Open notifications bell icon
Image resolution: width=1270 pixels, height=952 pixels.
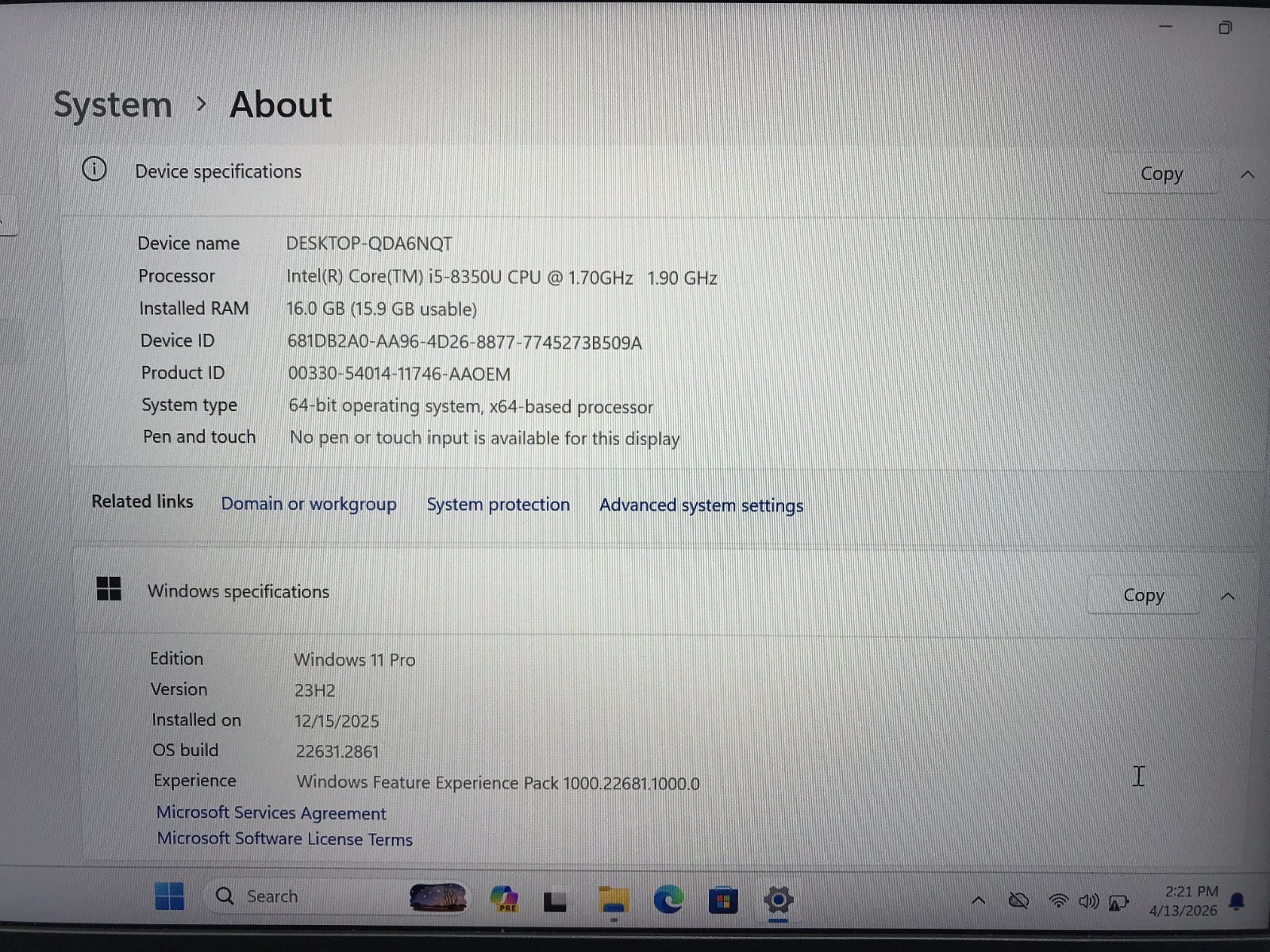click(1237, 901)
